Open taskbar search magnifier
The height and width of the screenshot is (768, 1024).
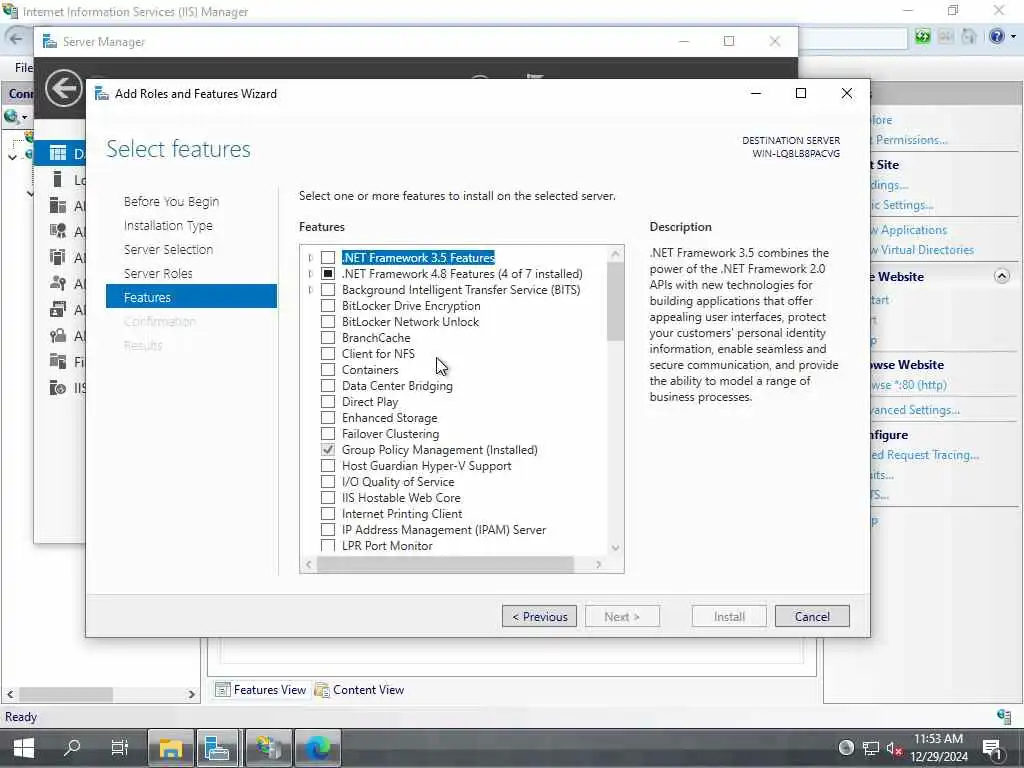[72, 747]
